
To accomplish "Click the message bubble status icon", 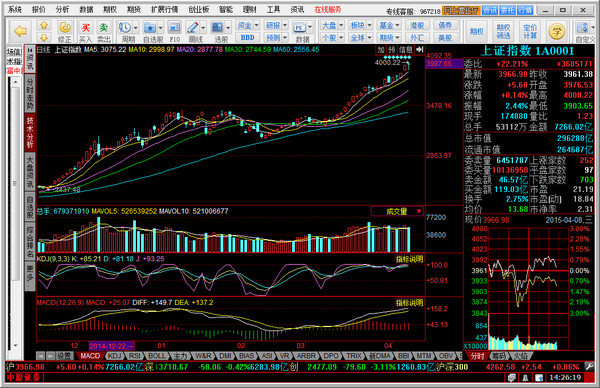I will coord(512,378).
